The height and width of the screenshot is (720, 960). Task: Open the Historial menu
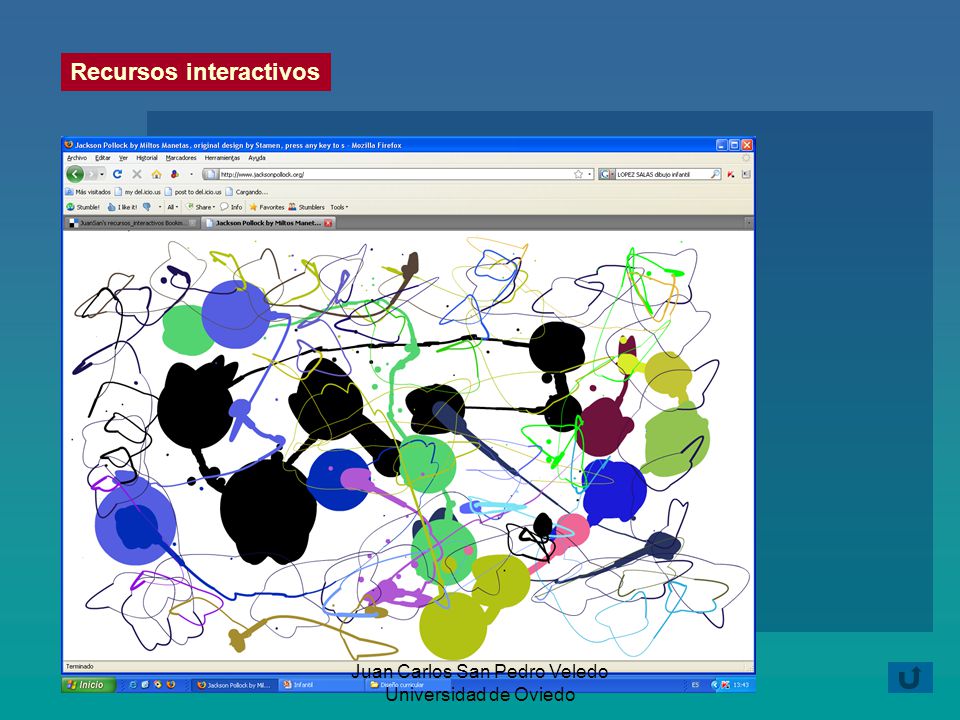point(147,158)
